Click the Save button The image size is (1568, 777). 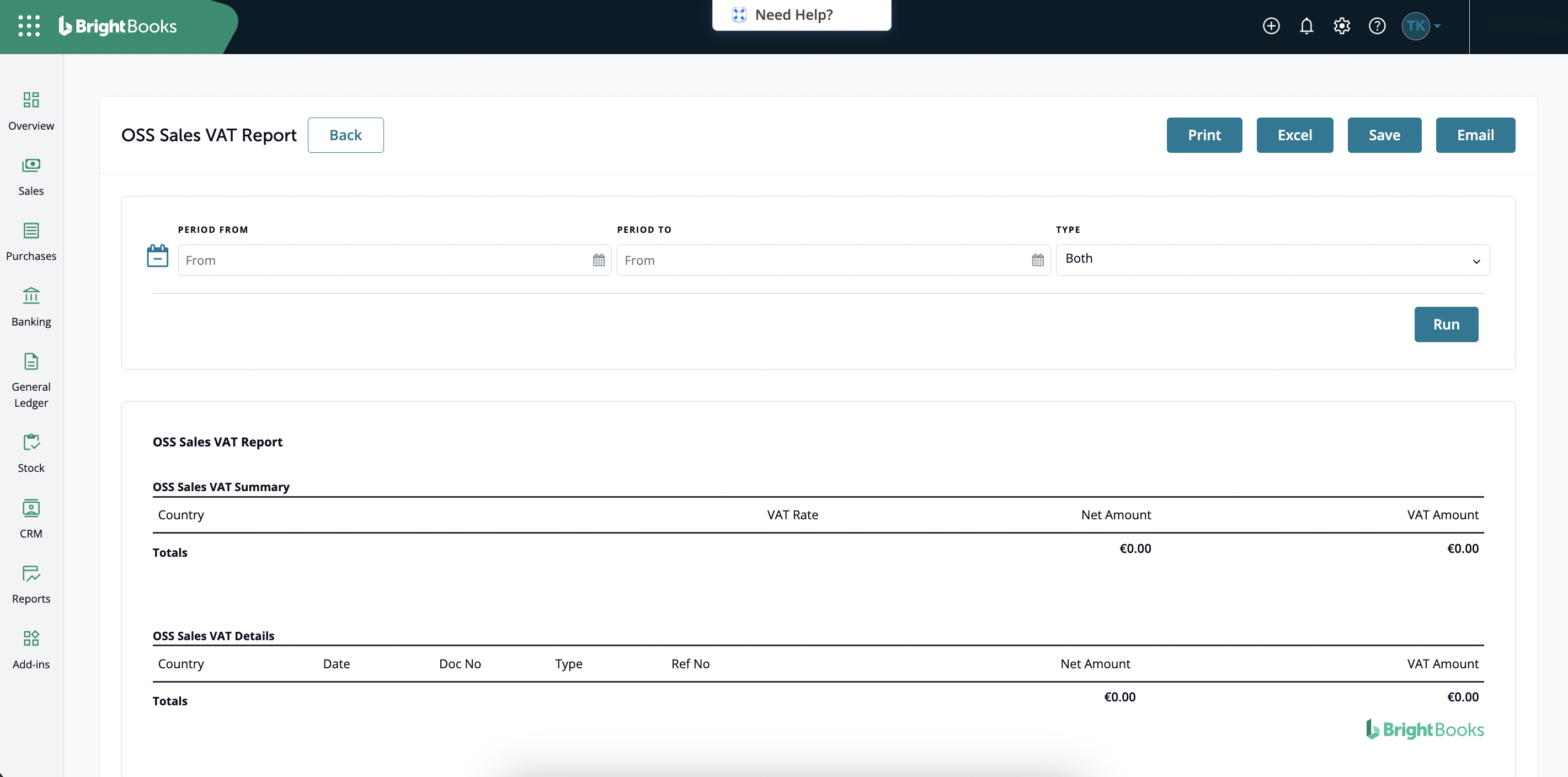tap(1384, 135)
